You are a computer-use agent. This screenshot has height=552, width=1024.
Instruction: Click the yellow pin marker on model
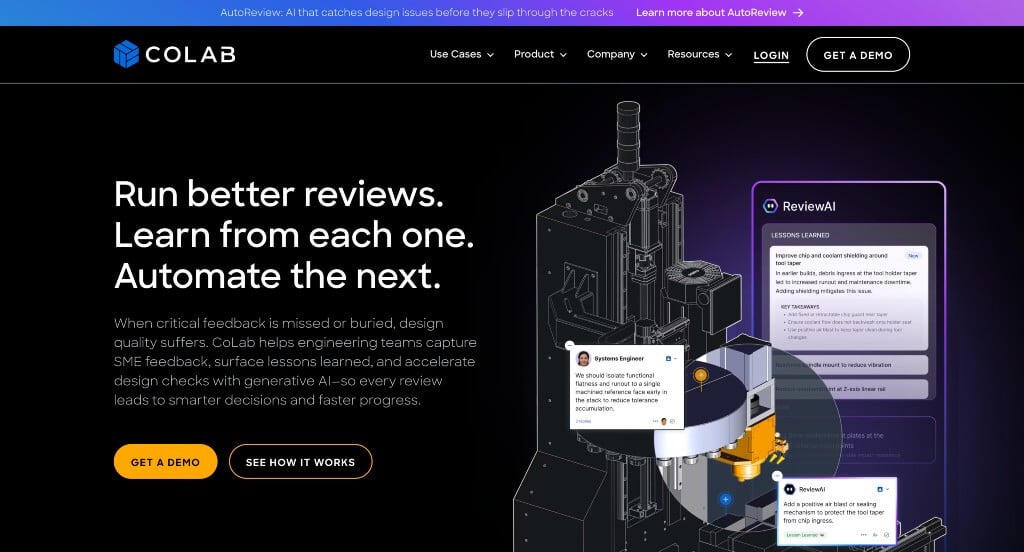tap(701, 376)
